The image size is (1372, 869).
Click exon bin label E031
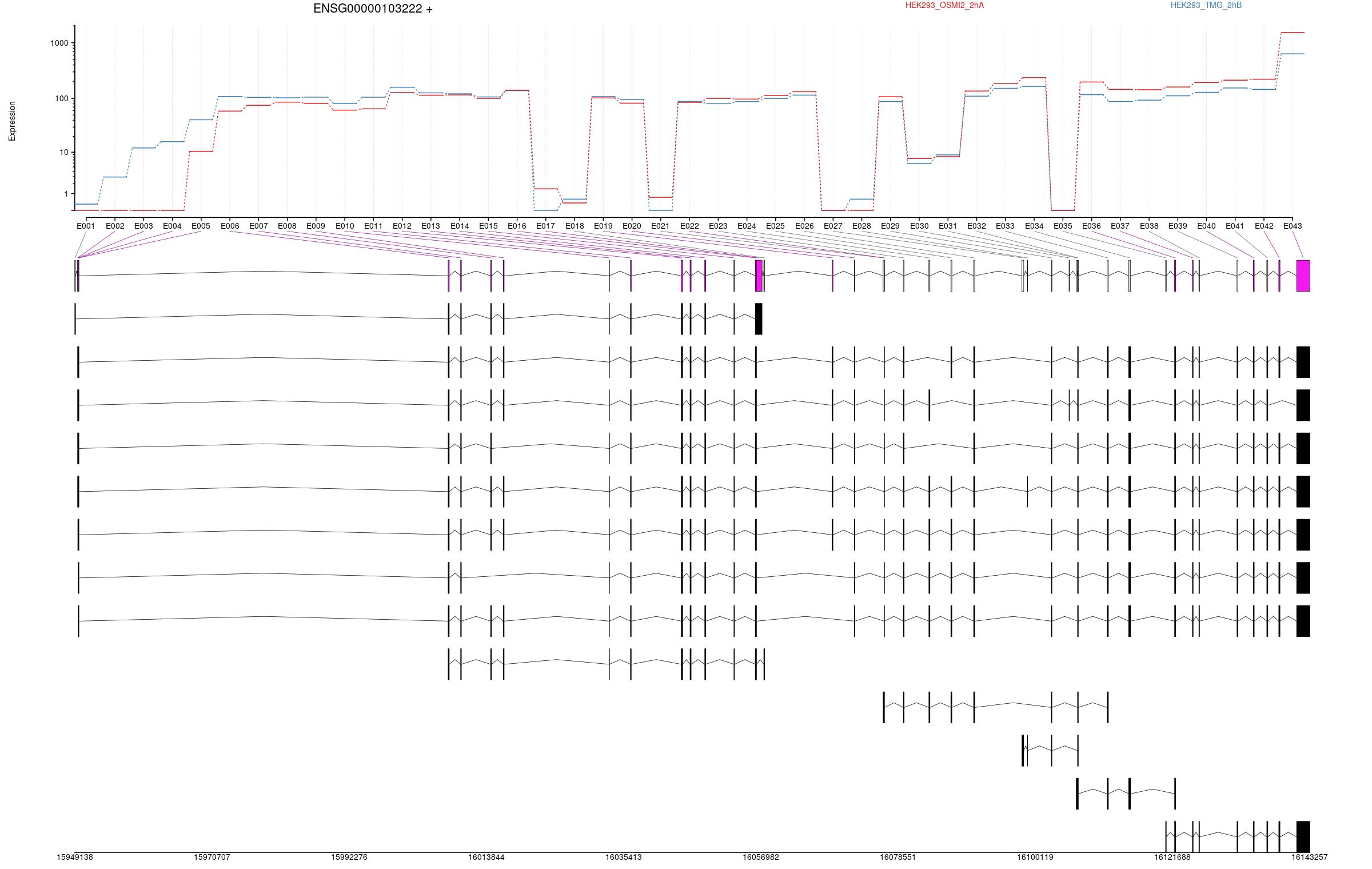pyautogui.click(x=948, y=226)
